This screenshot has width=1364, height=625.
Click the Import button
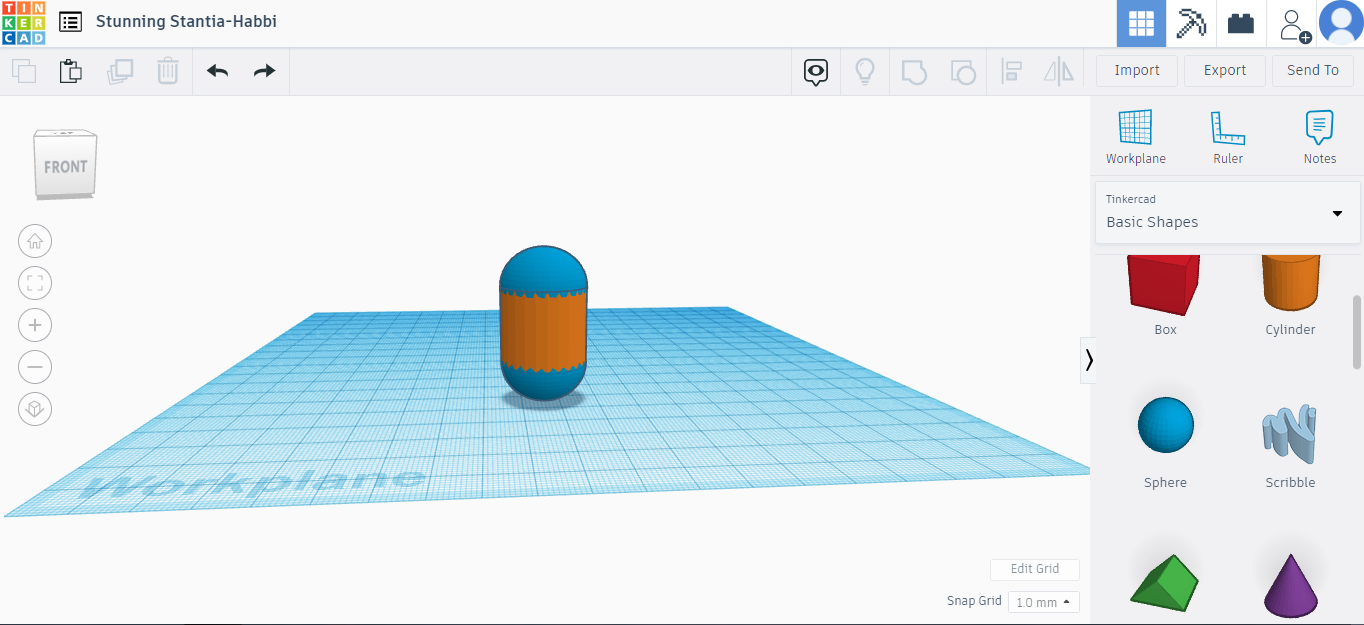(1137, 70)
